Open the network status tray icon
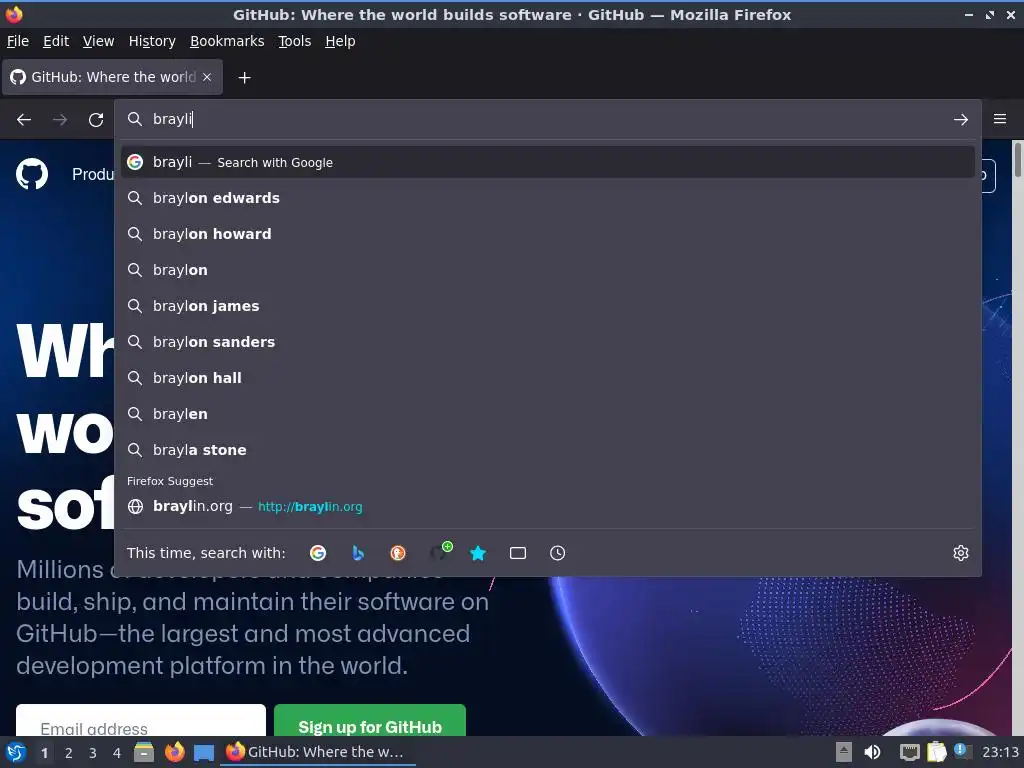This screenshot has height=768, width=1024. (909, 752)
